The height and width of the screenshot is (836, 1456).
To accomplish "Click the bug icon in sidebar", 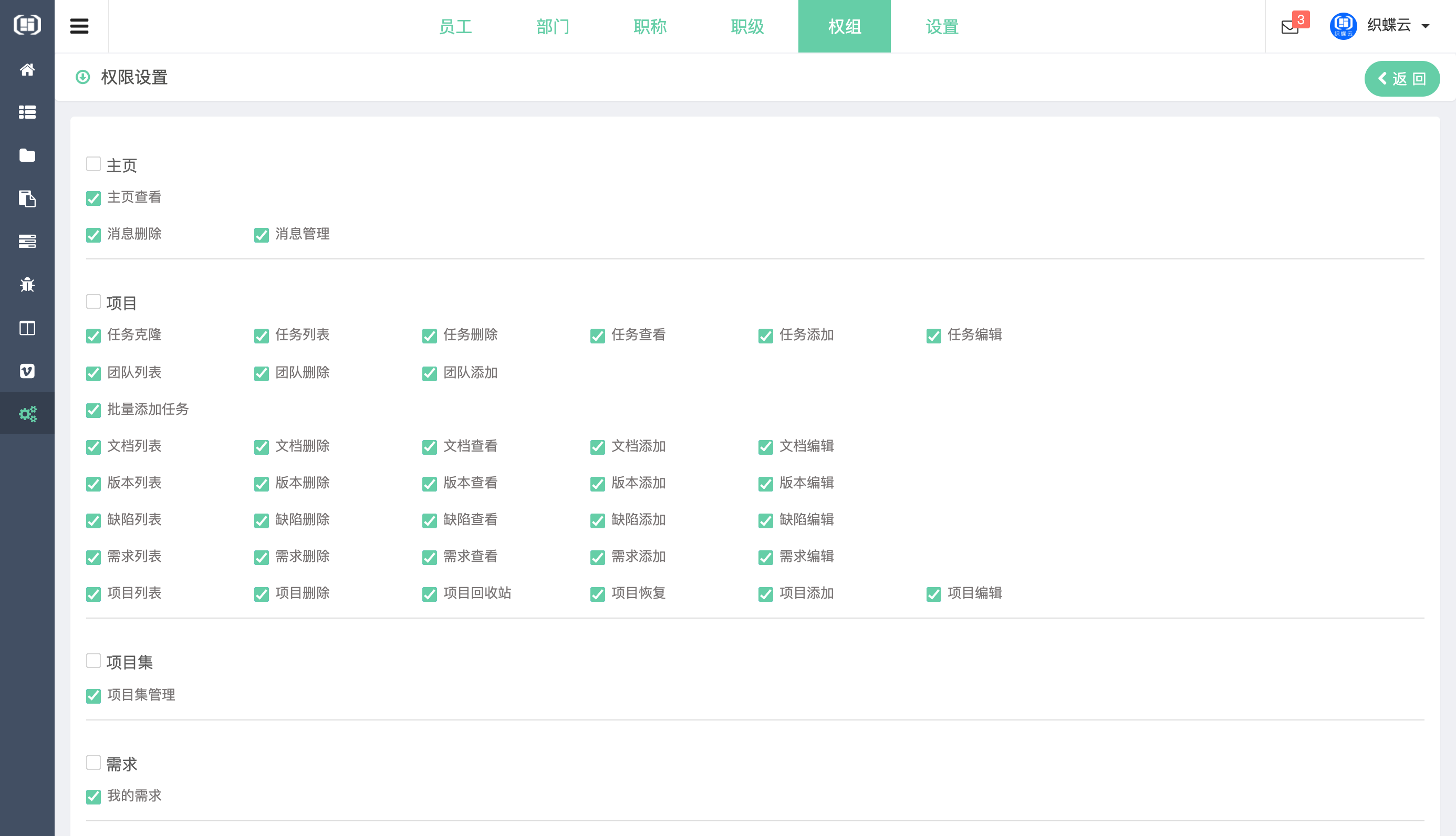I will click(27, 285).
